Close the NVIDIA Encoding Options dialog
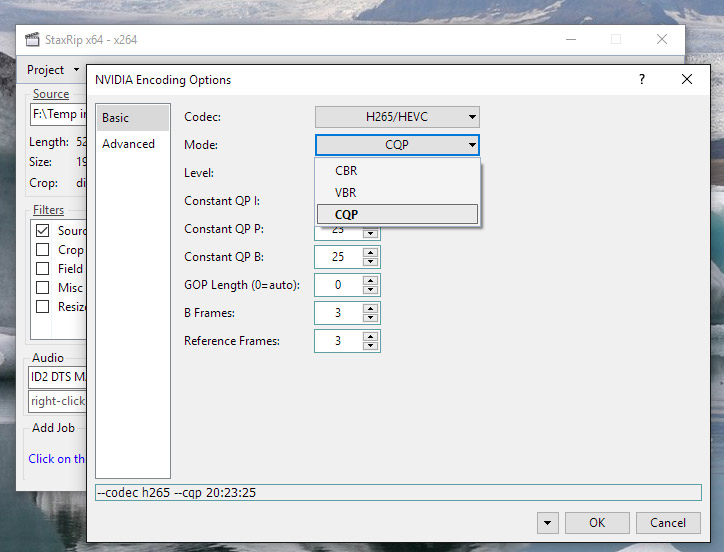724x552 pixels. 686,79
